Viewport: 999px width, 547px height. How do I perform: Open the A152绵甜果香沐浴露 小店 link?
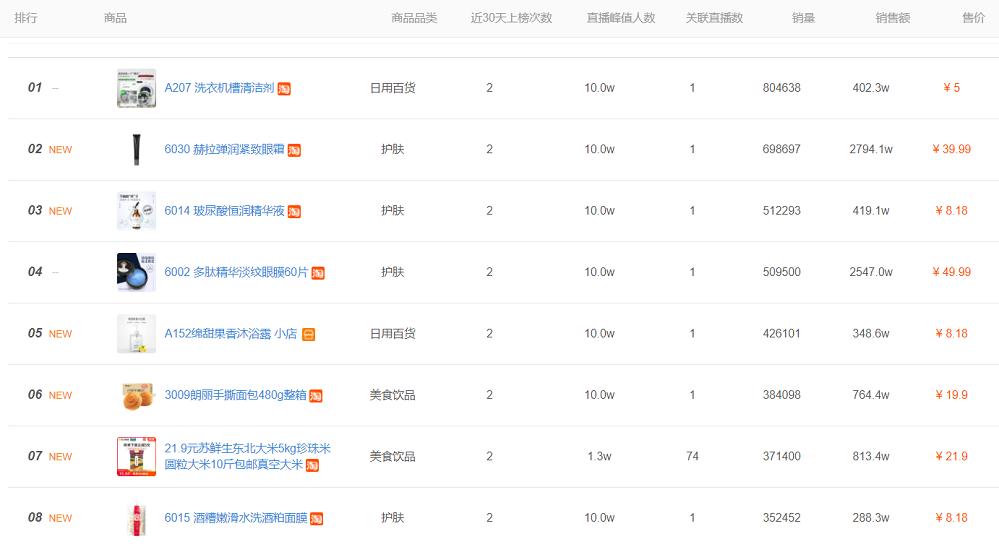click(x=231, y=334)
